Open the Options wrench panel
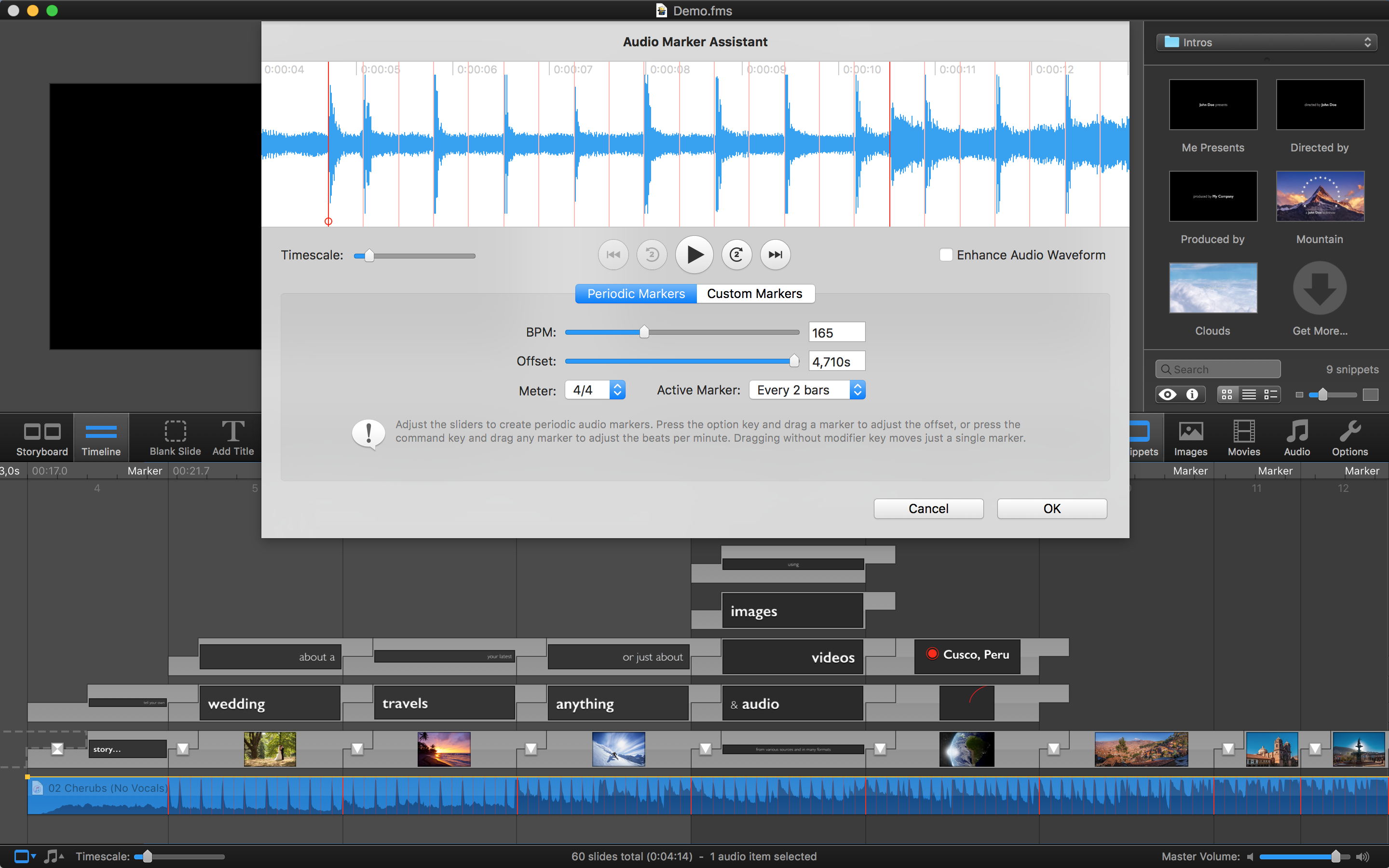This screenshot has height=868, width=1389. pyautogui.click(x=1349, y=439)
